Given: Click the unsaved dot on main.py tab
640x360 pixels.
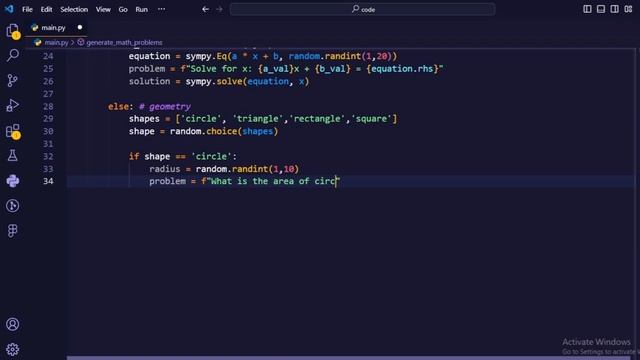Looking at the screenshot, I should pos(80,27).
